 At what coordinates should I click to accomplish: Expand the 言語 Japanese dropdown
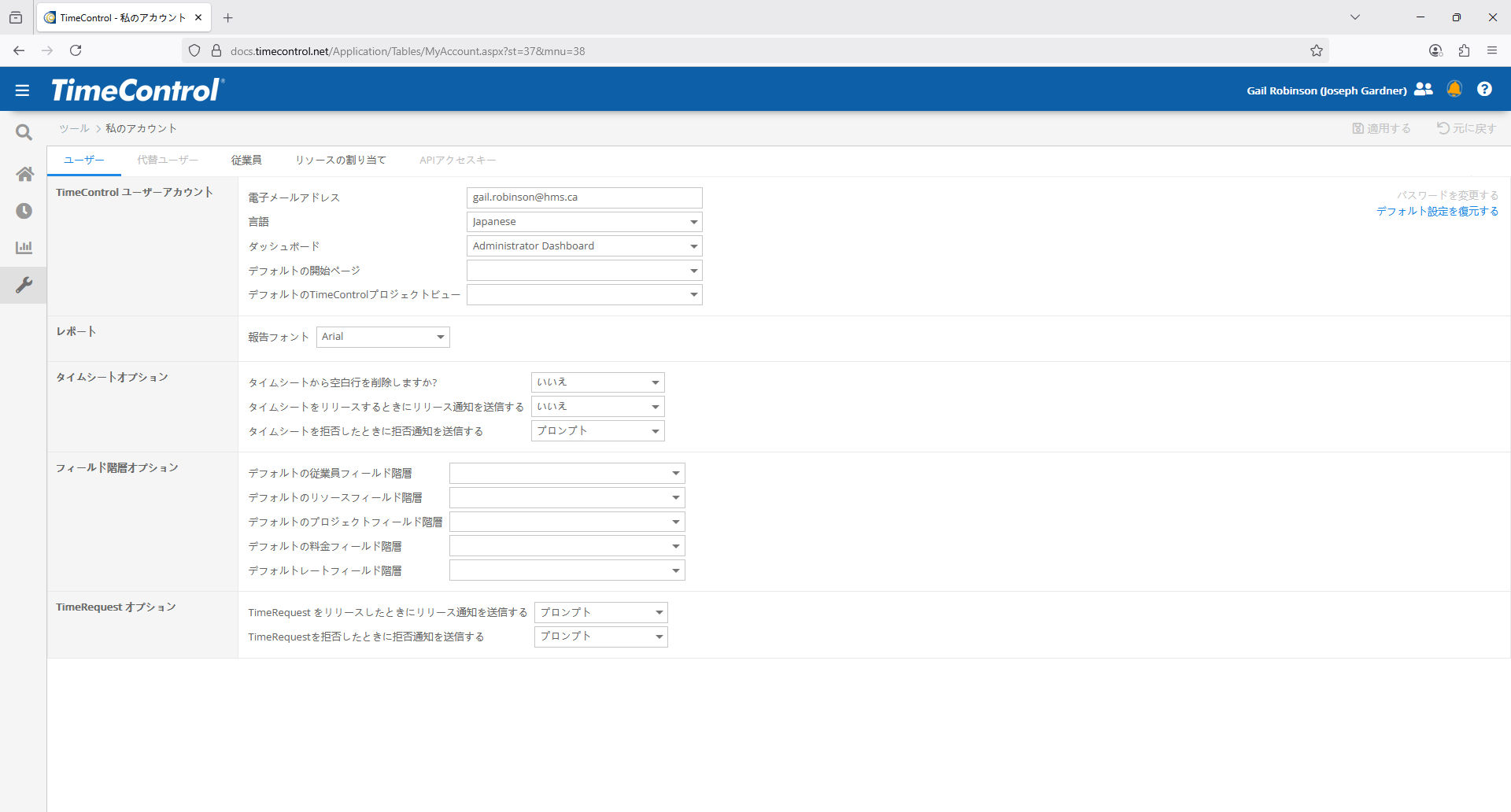click(584, 222)
